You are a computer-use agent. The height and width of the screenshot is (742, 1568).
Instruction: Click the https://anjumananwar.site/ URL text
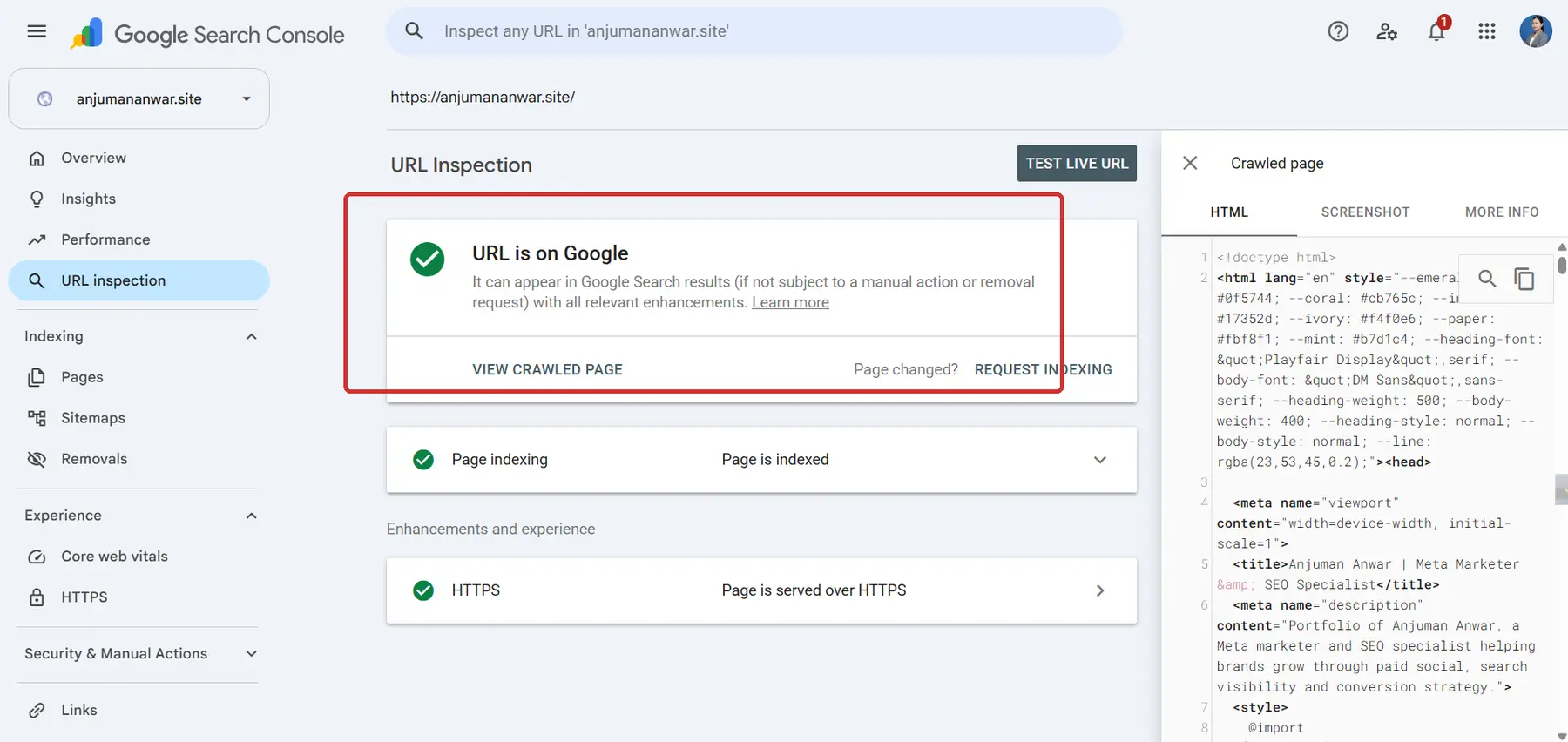[x=483, y=97]
